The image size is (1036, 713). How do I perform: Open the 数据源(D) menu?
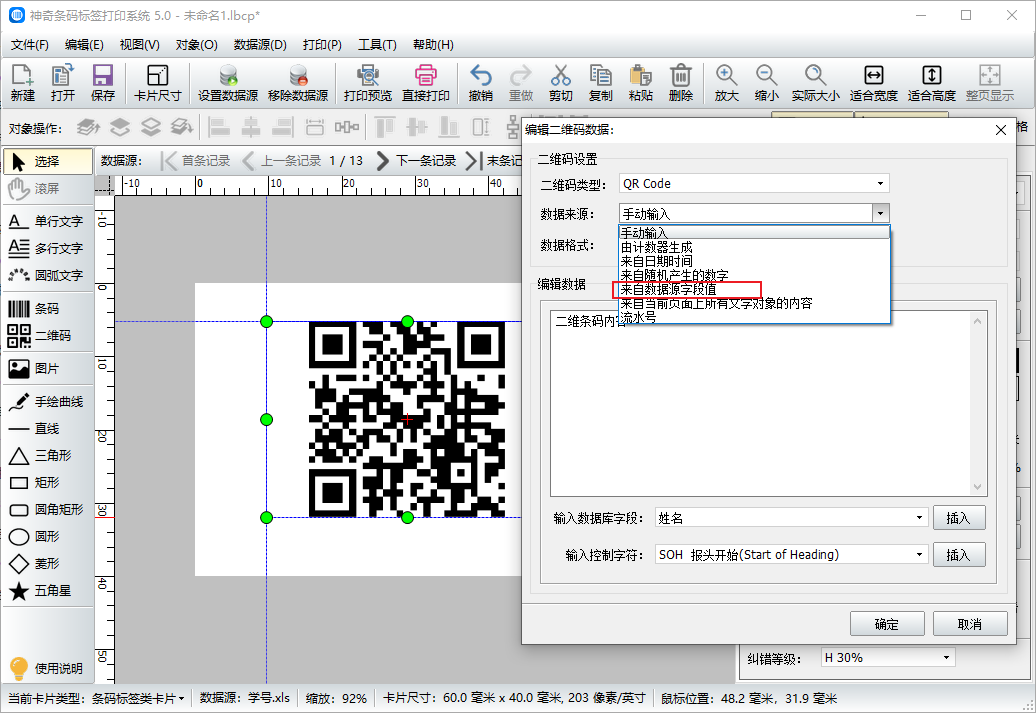260,45
